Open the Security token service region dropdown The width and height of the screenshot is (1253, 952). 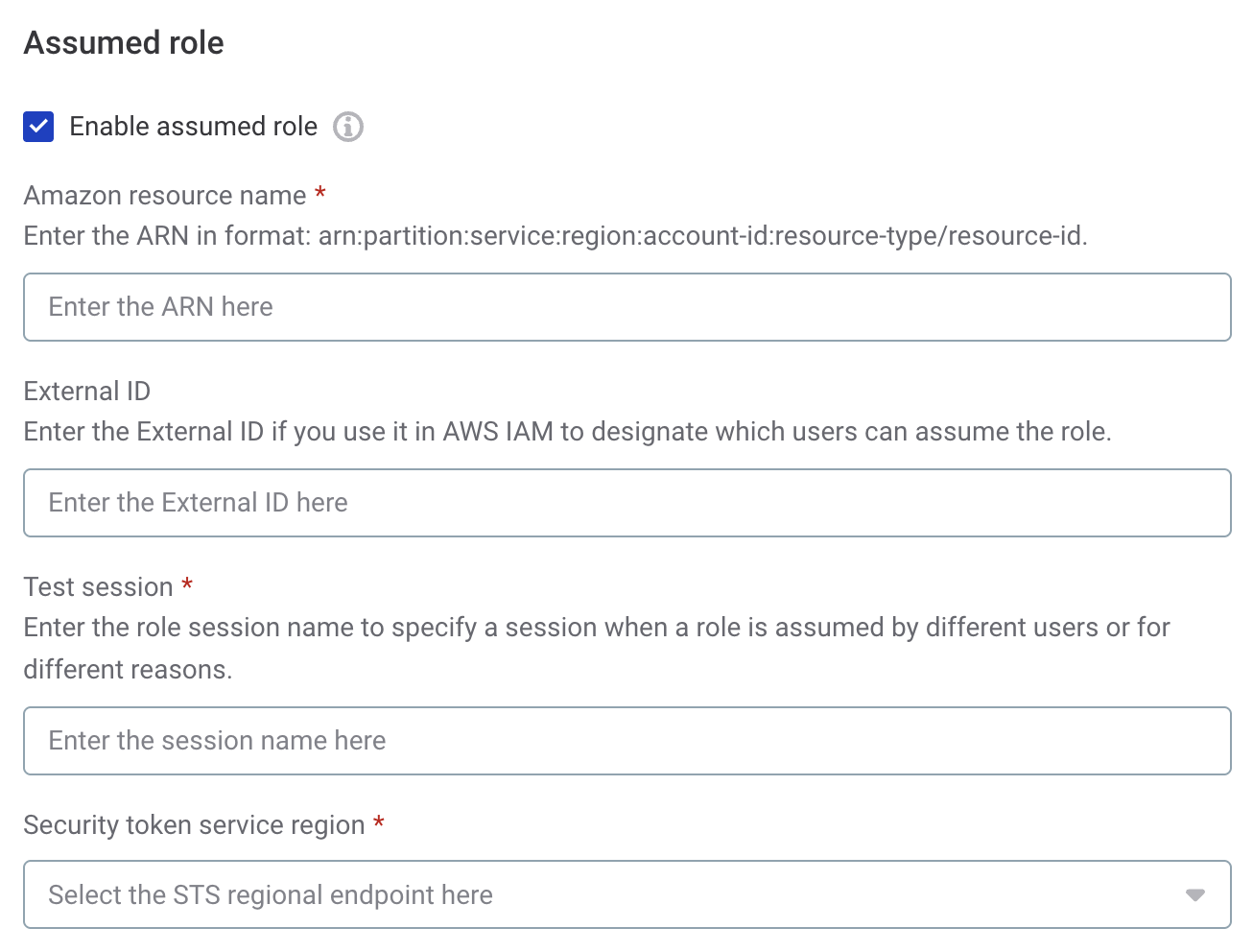point(627,894)
